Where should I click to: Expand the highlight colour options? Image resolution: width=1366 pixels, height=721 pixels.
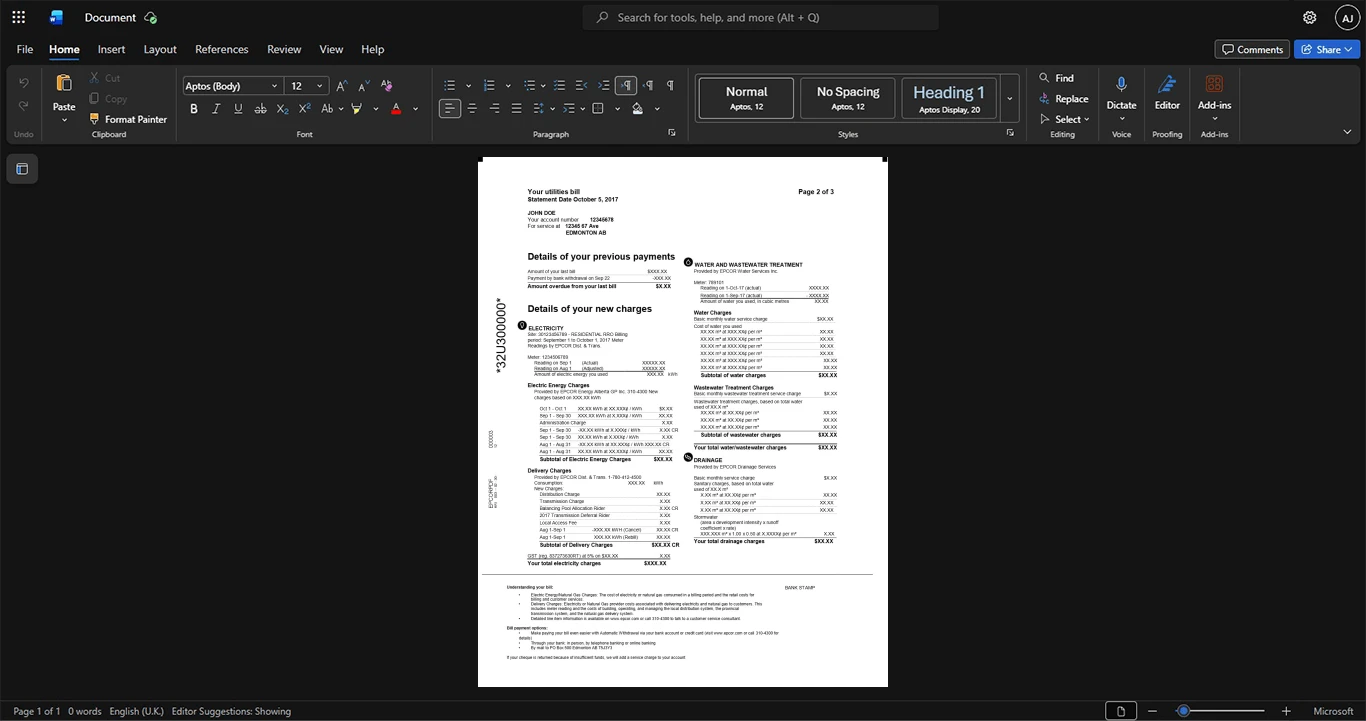[376, 109]
